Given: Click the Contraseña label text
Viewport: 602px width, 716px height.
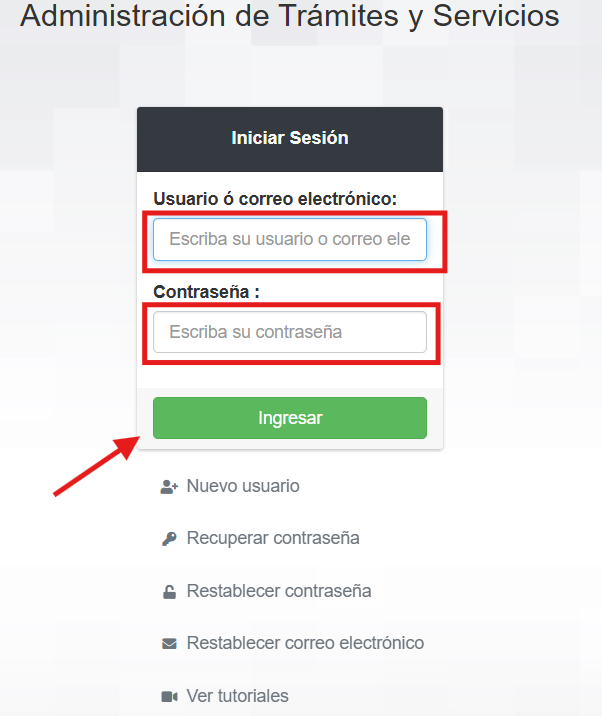Looking at the screenshot, I should tap(206, 292).
